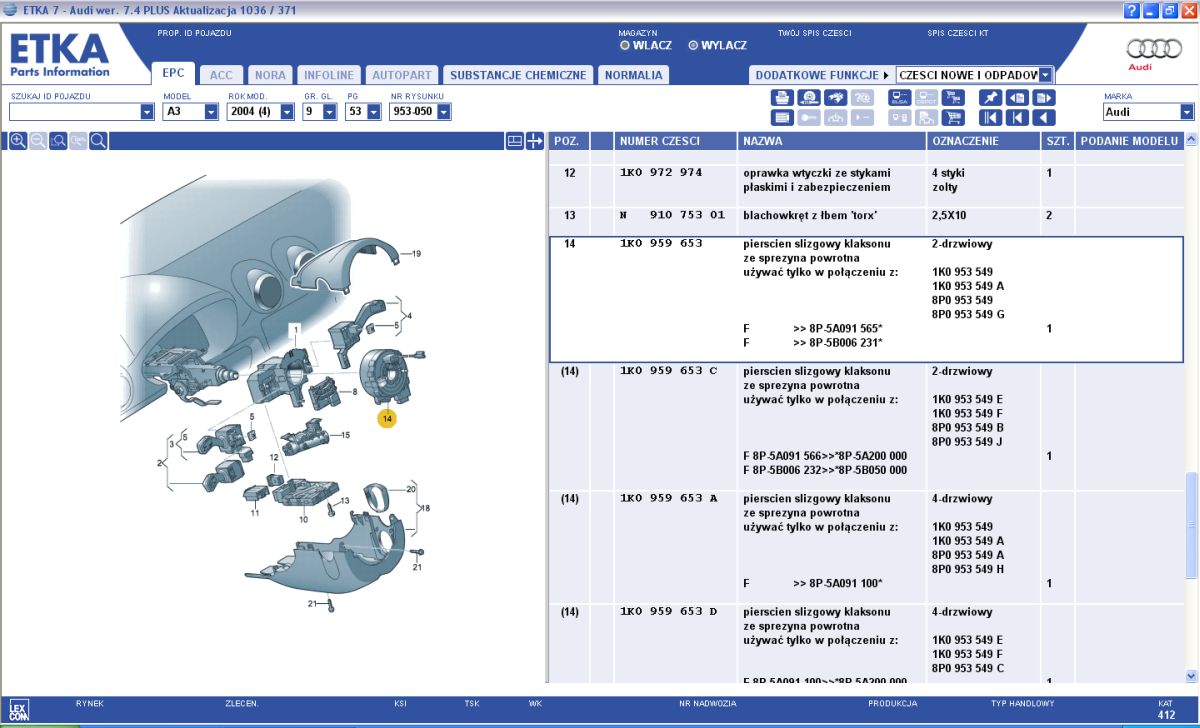Open the Substancje Chemiczne tab
The height and width of the screenshot is (728, 1200).
[518, 75]
